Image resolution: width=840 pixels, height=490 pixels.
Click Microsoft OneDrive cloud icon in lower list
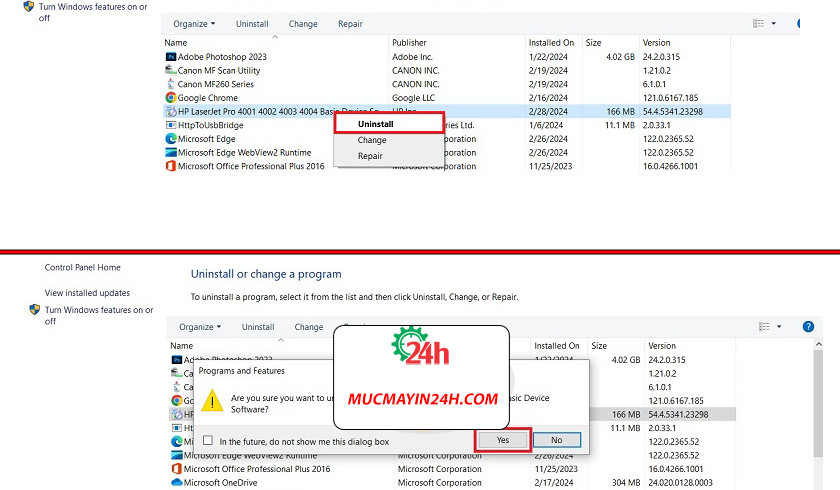click(176, 483)
